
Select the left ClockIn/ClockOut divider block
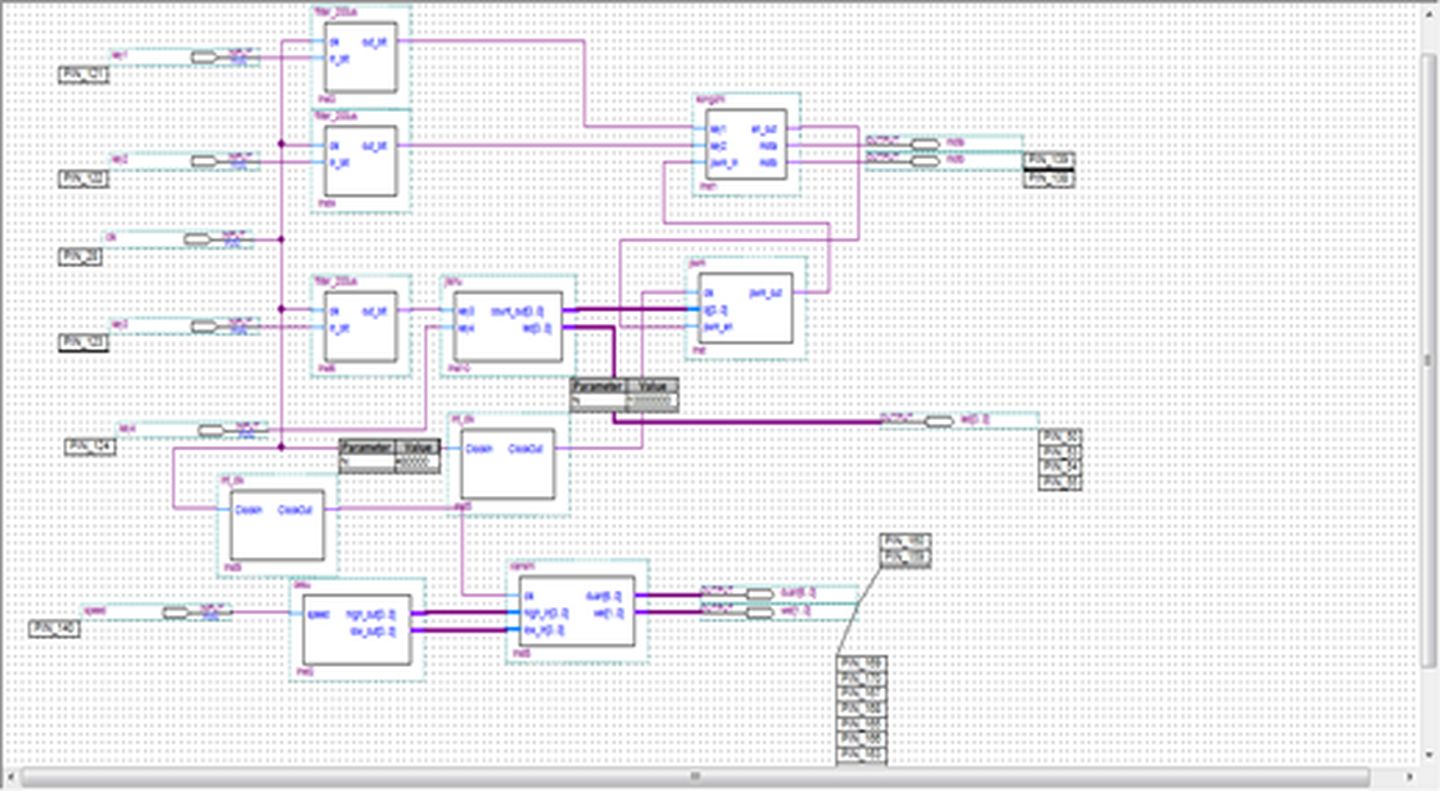click(278, 527)
